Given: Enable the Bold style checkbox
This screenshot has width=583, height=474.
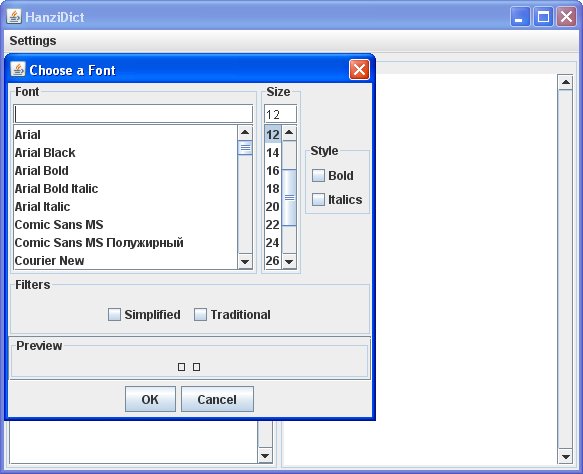Looking at the screenshot, I should click(x=318, y=175).
